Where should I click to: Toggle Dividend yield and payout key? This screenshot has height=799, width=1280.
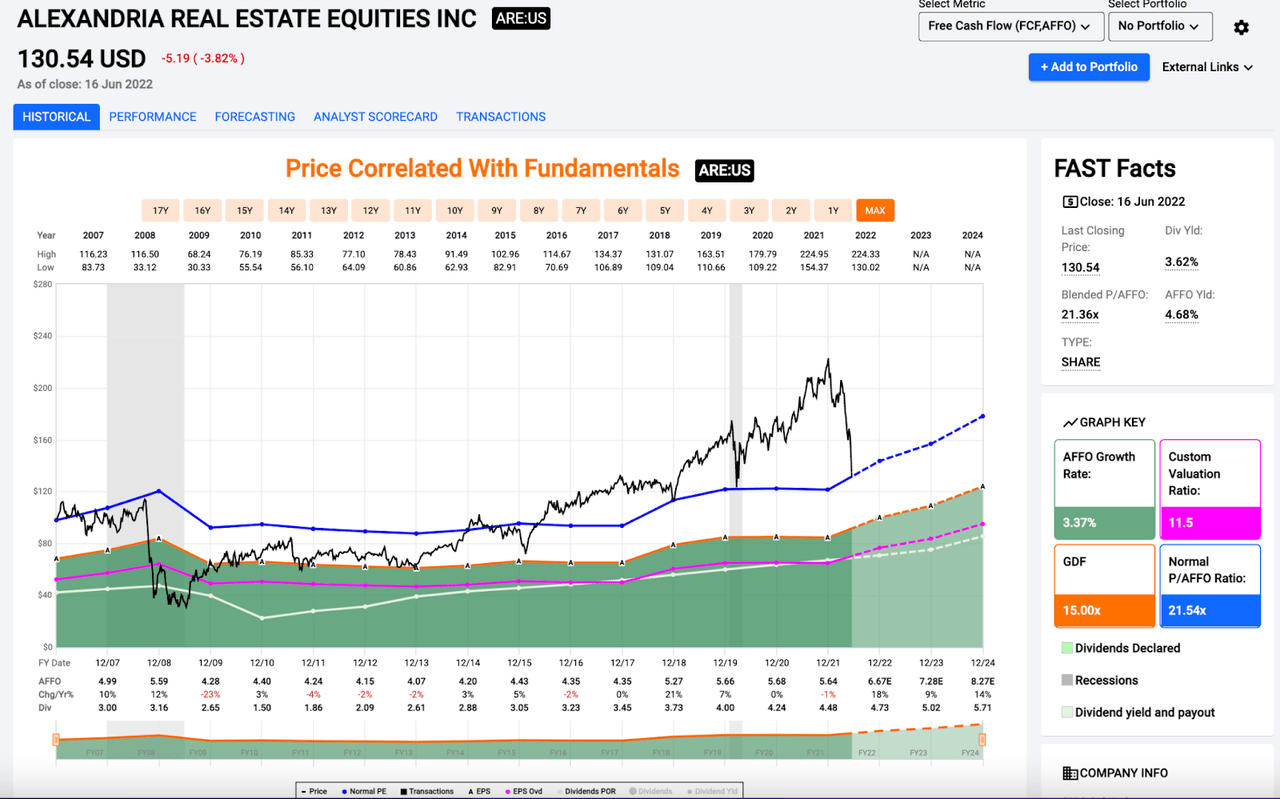(1138, 712)
